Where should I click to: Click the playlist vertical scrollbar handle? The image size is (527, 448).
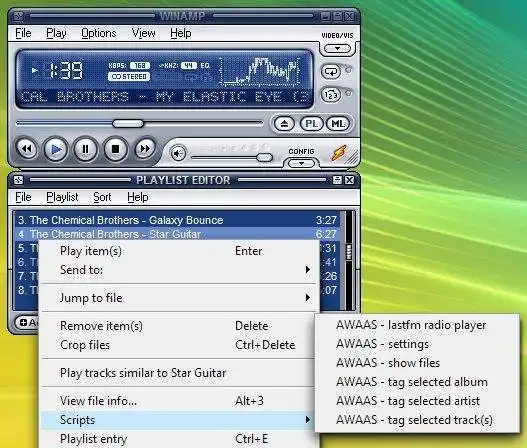(349, 252)
